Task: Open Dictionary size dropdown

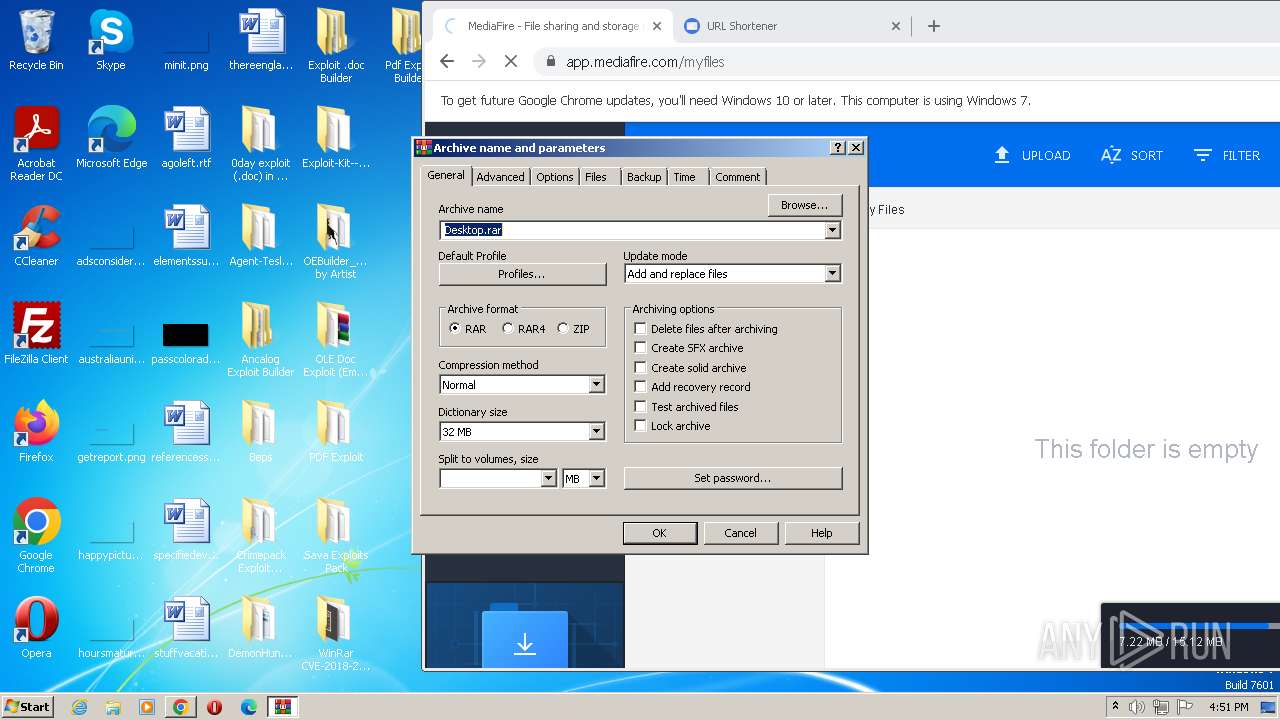Action: pyautogui.click(x=596, y=432)
